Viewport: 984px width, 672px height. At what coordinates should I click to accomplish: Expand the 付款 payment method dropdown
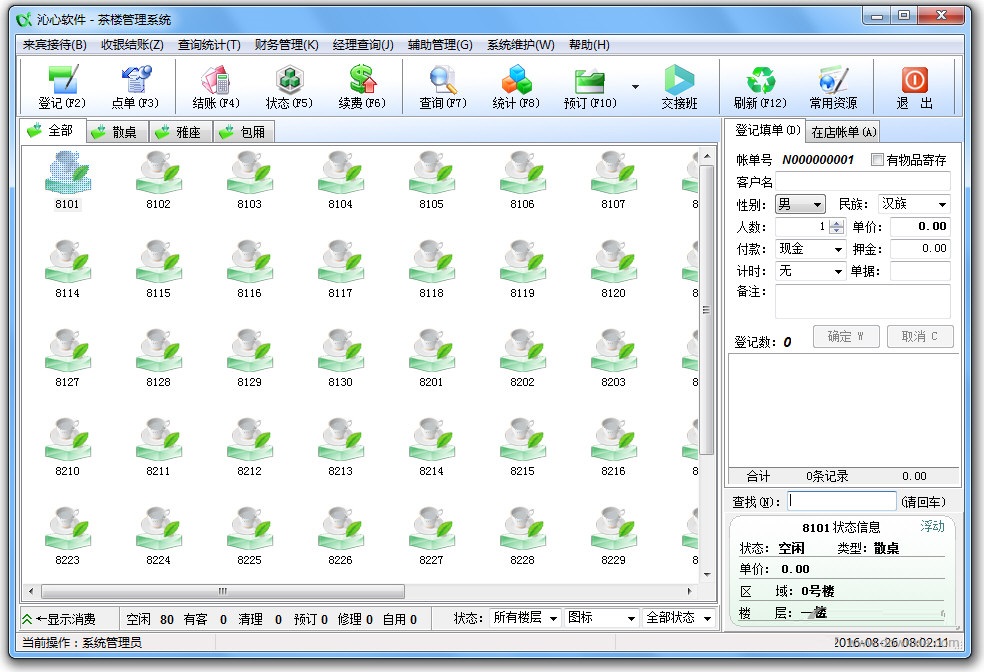click(838, 249)
